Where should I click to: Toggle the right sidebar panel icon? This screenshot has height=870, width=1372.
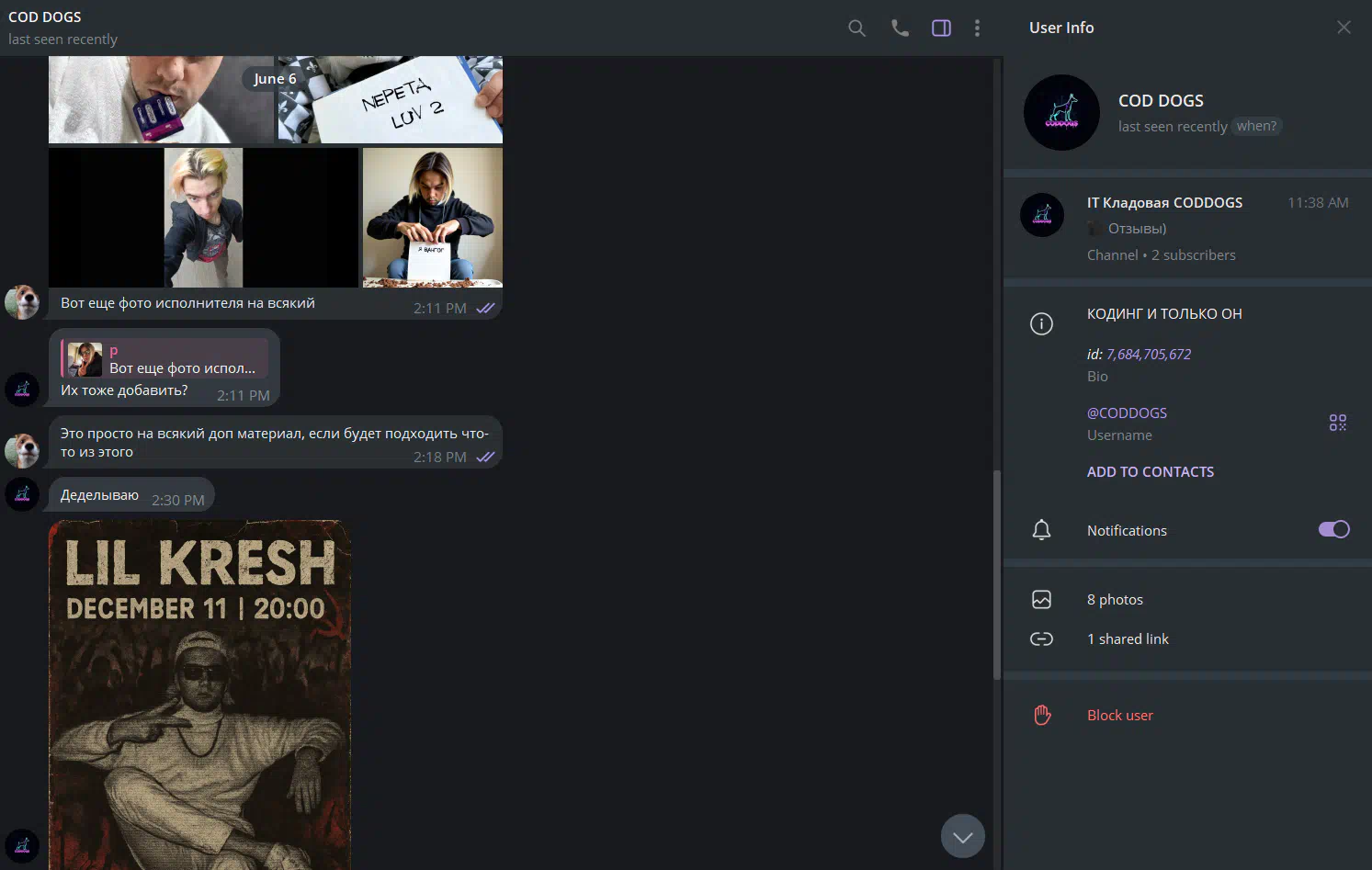click(x=941, y=28)
